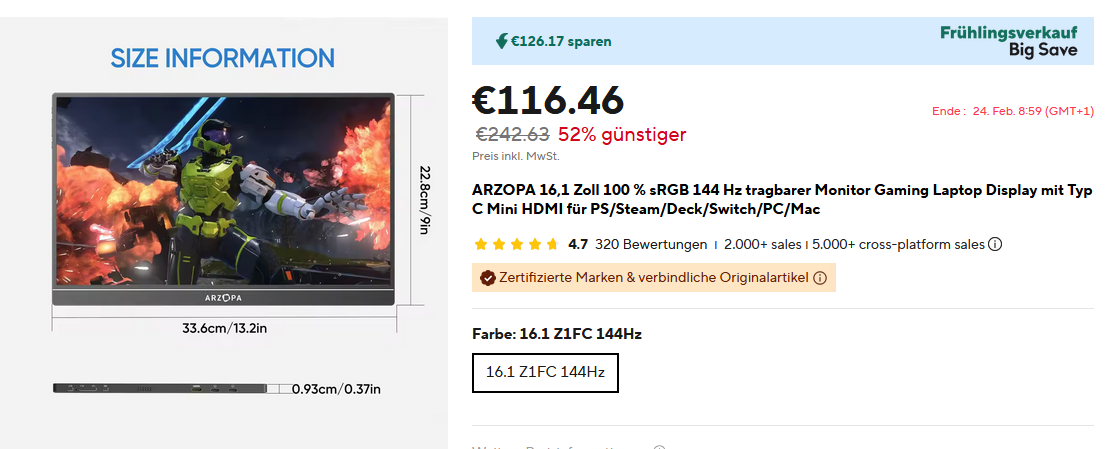Viewport: 1105px width, 449px height.
Task: Click the ARZOPA logo on the monitor image
Action: click(x=224, y=298)
